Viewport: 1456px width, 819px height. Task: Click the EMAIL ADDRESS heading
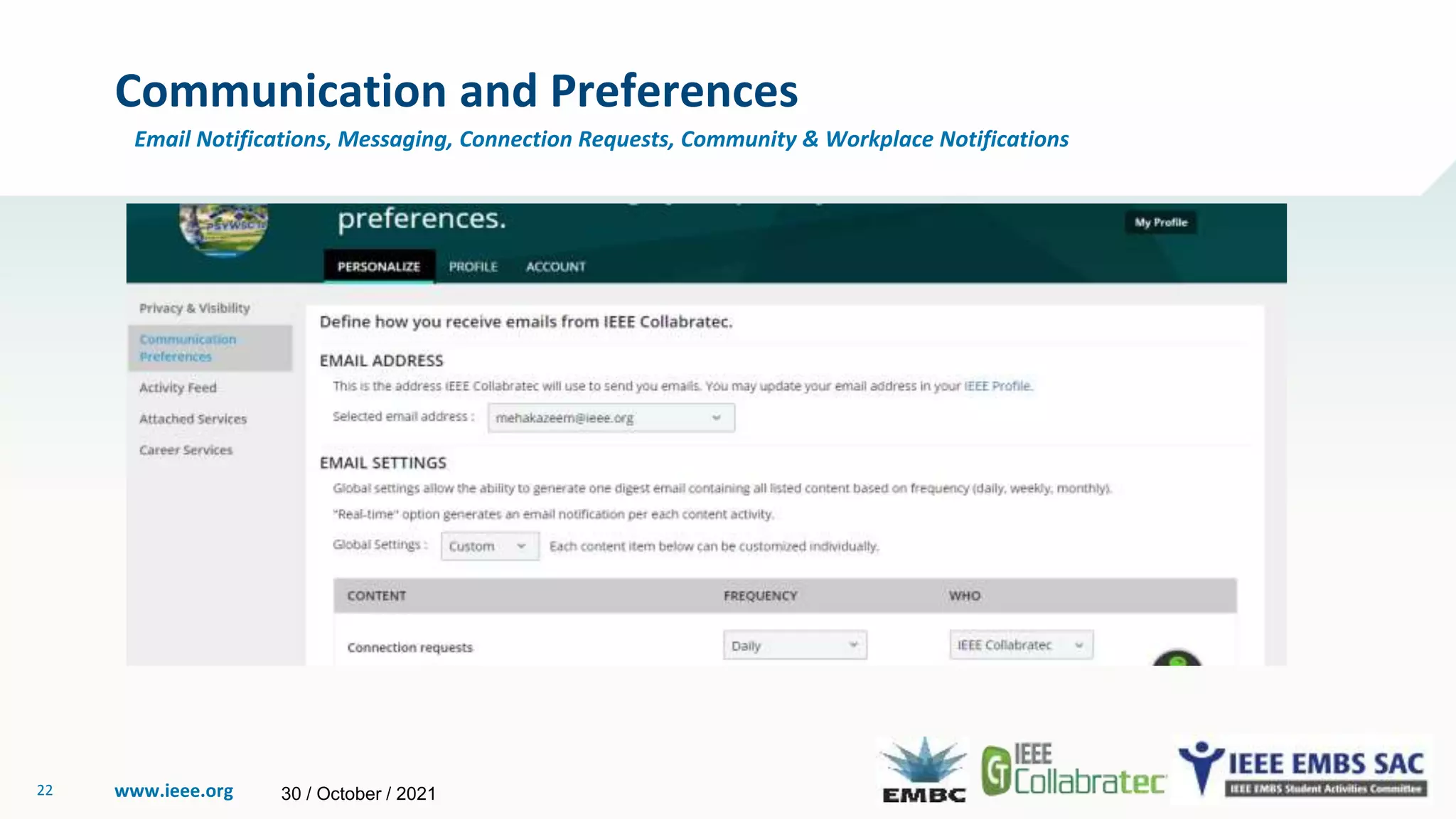tap(381, 360)
